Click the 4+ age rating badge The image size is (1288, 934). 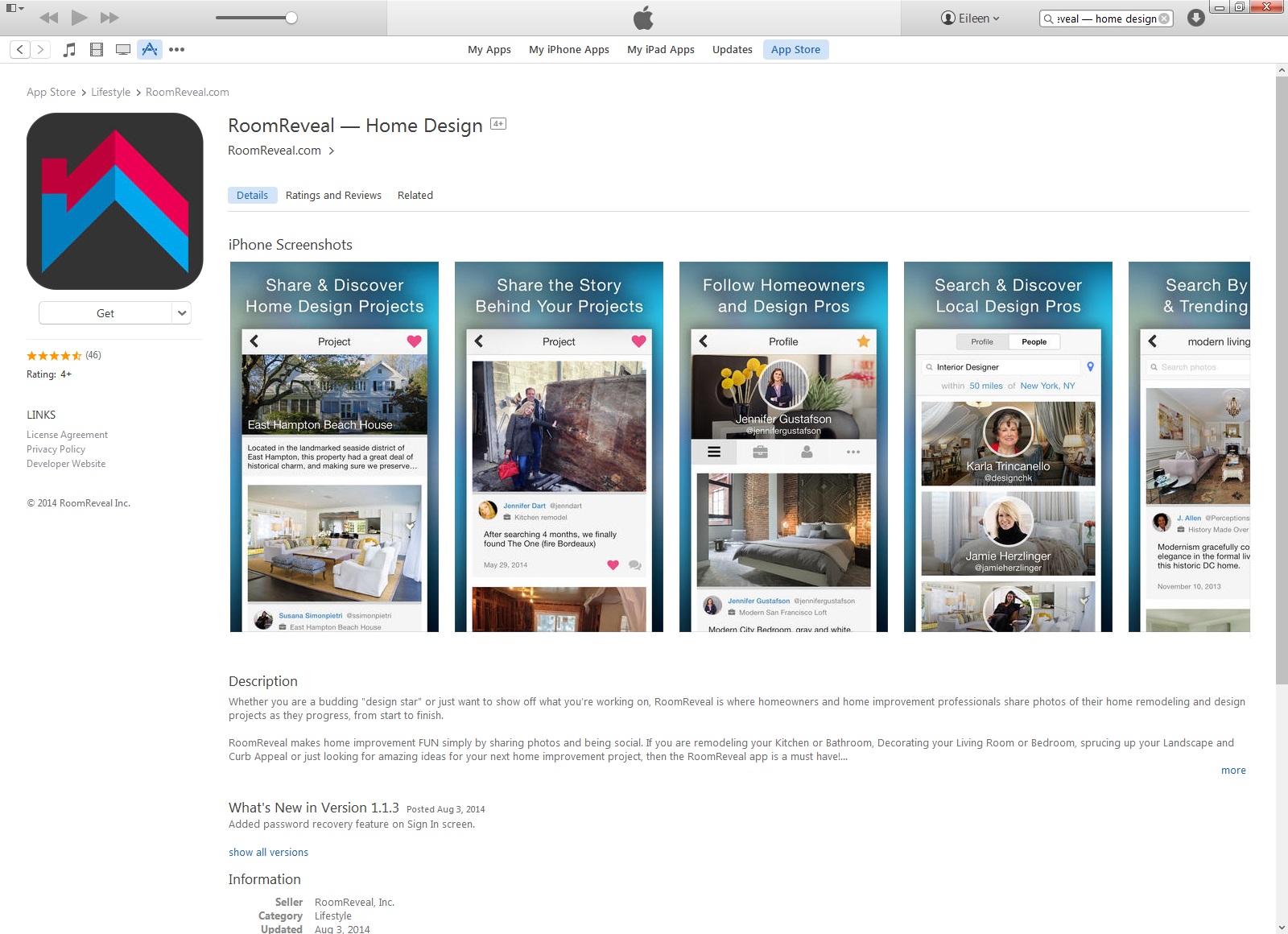coord(498,124)
